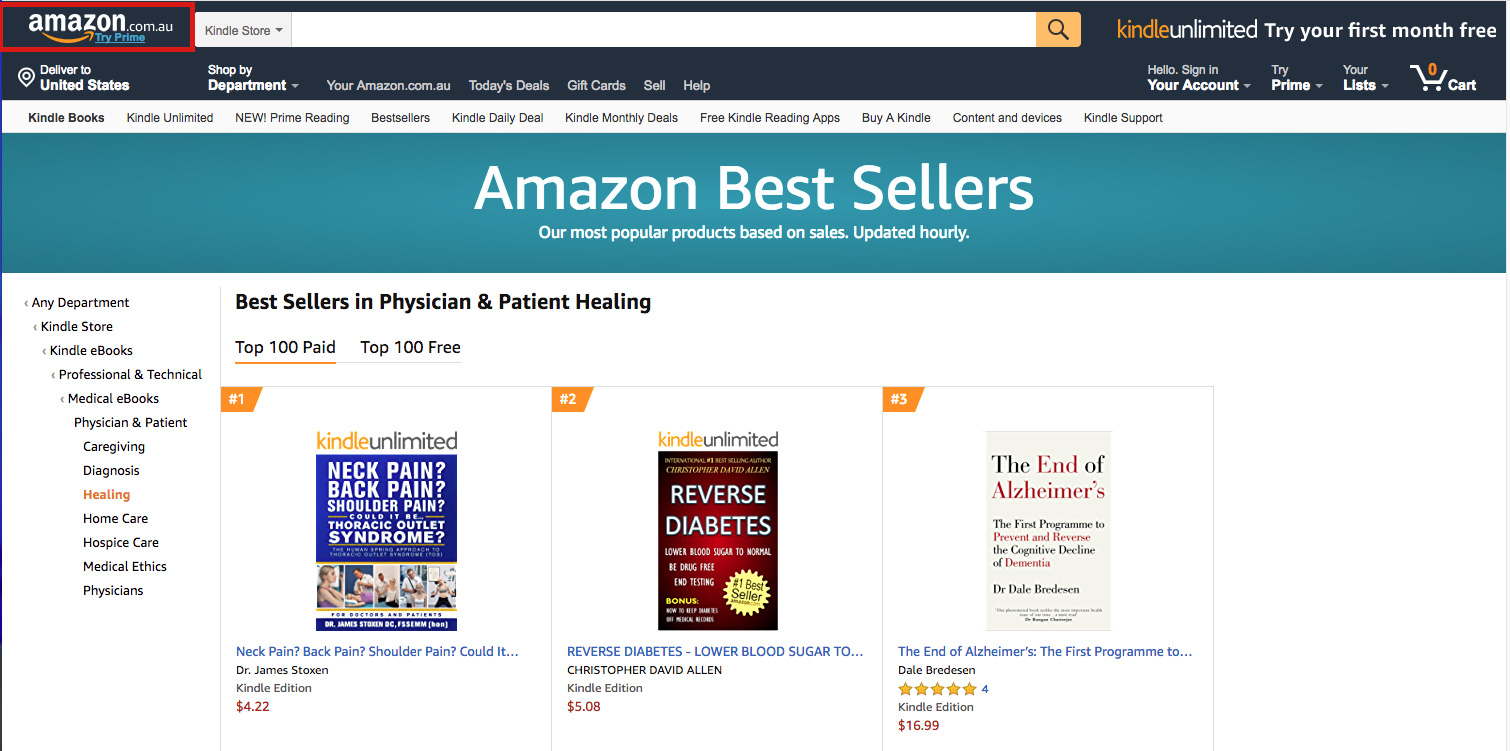
Task: Select the Kindle Daily Deal menu item
Action: (497, 118)
